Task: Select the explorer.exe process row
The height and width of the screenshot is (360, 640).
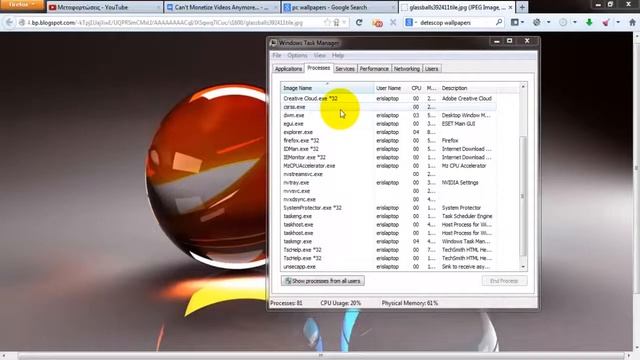Action: (x=388, y=132)
